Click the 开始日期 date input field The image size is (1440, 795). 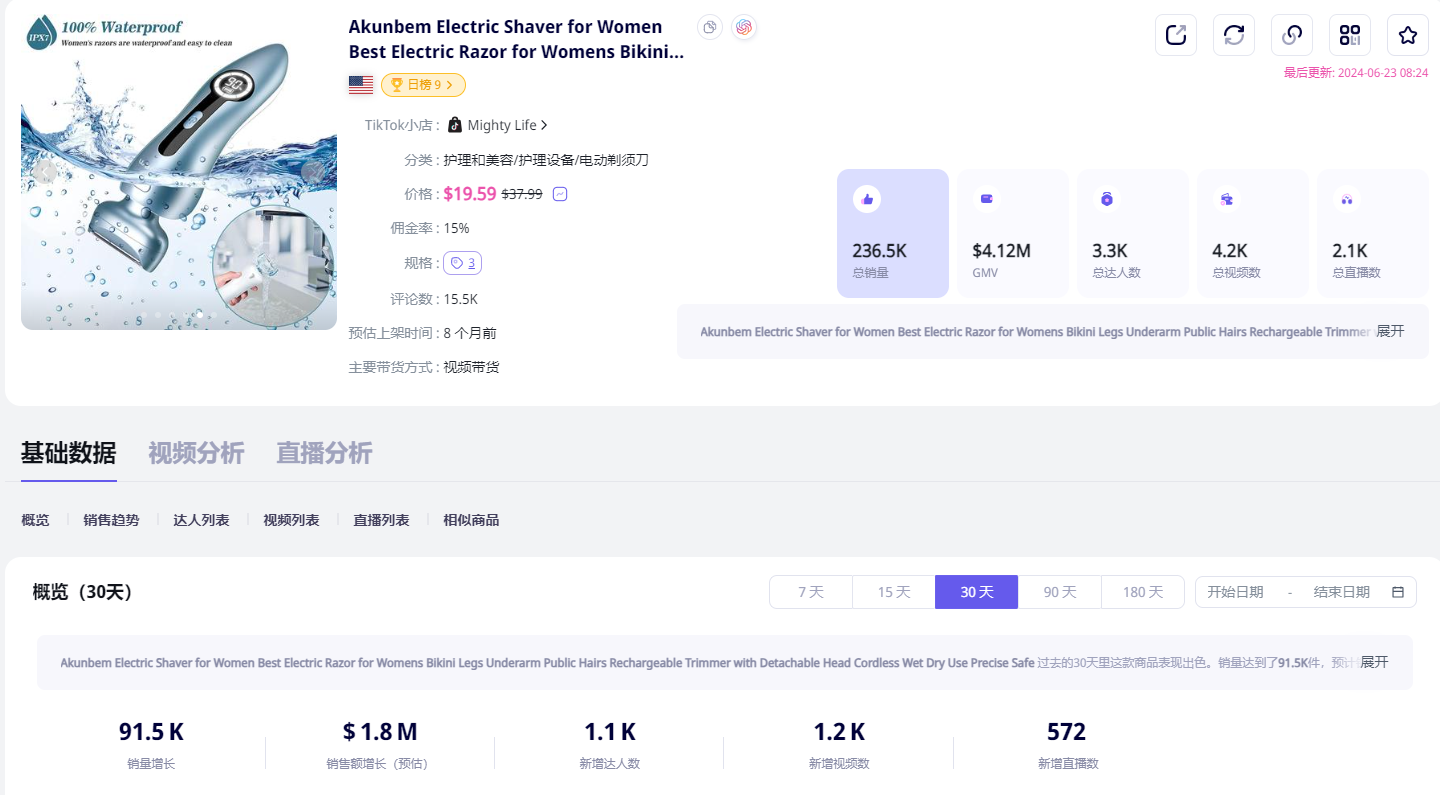[1235, 592]
